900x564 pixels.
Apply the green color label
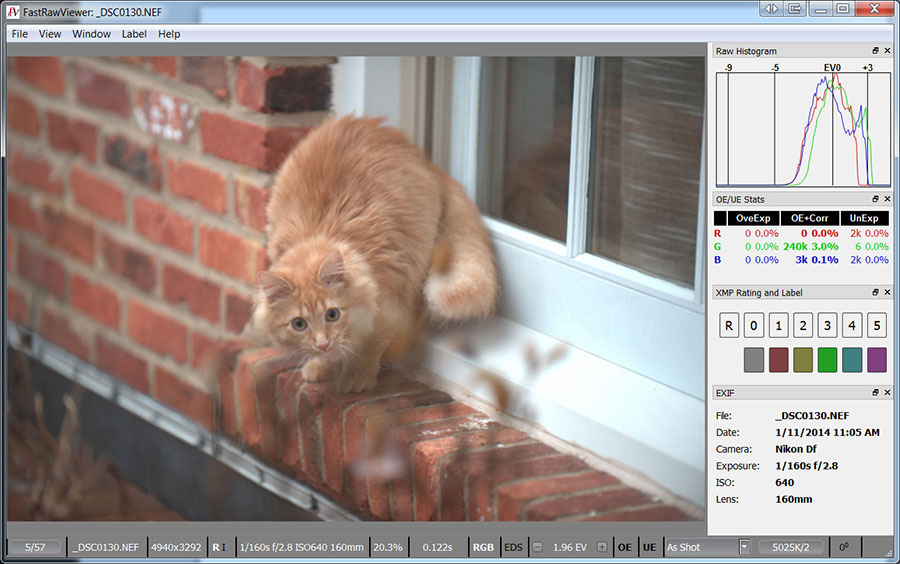(x=828, y=359)
